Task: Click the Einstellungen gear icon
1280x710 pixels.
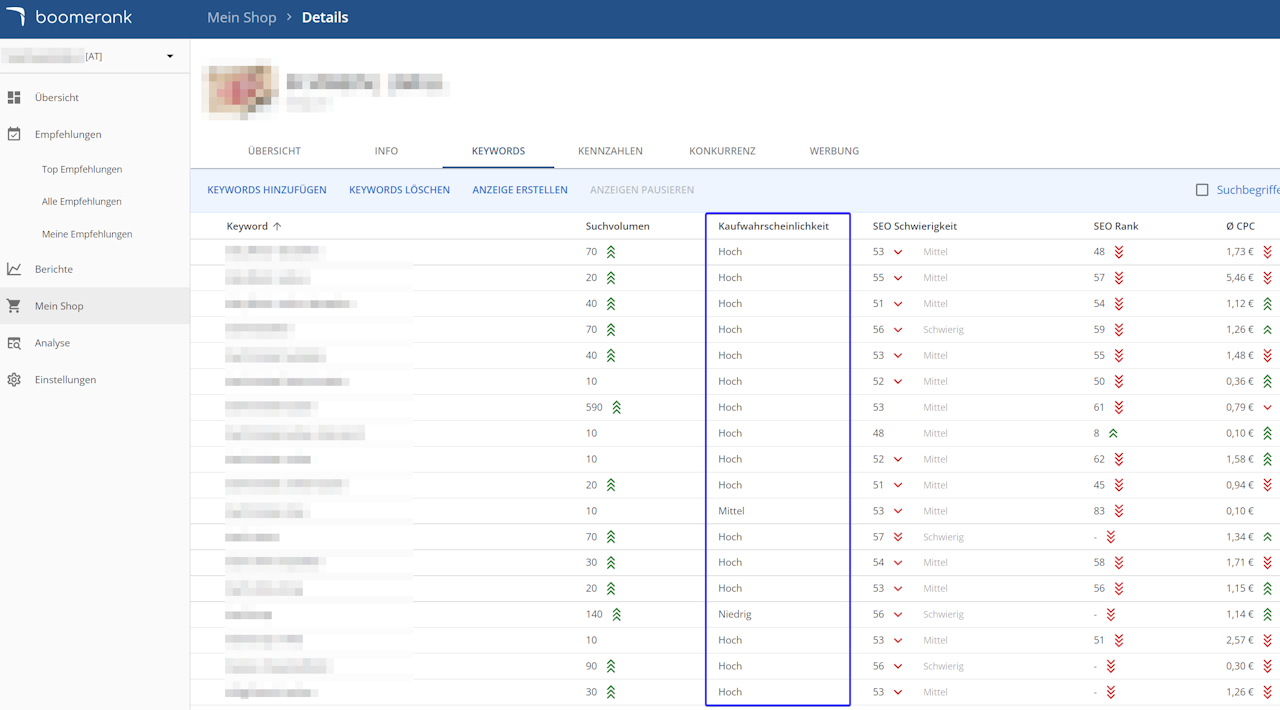Action: coord(14,380)
